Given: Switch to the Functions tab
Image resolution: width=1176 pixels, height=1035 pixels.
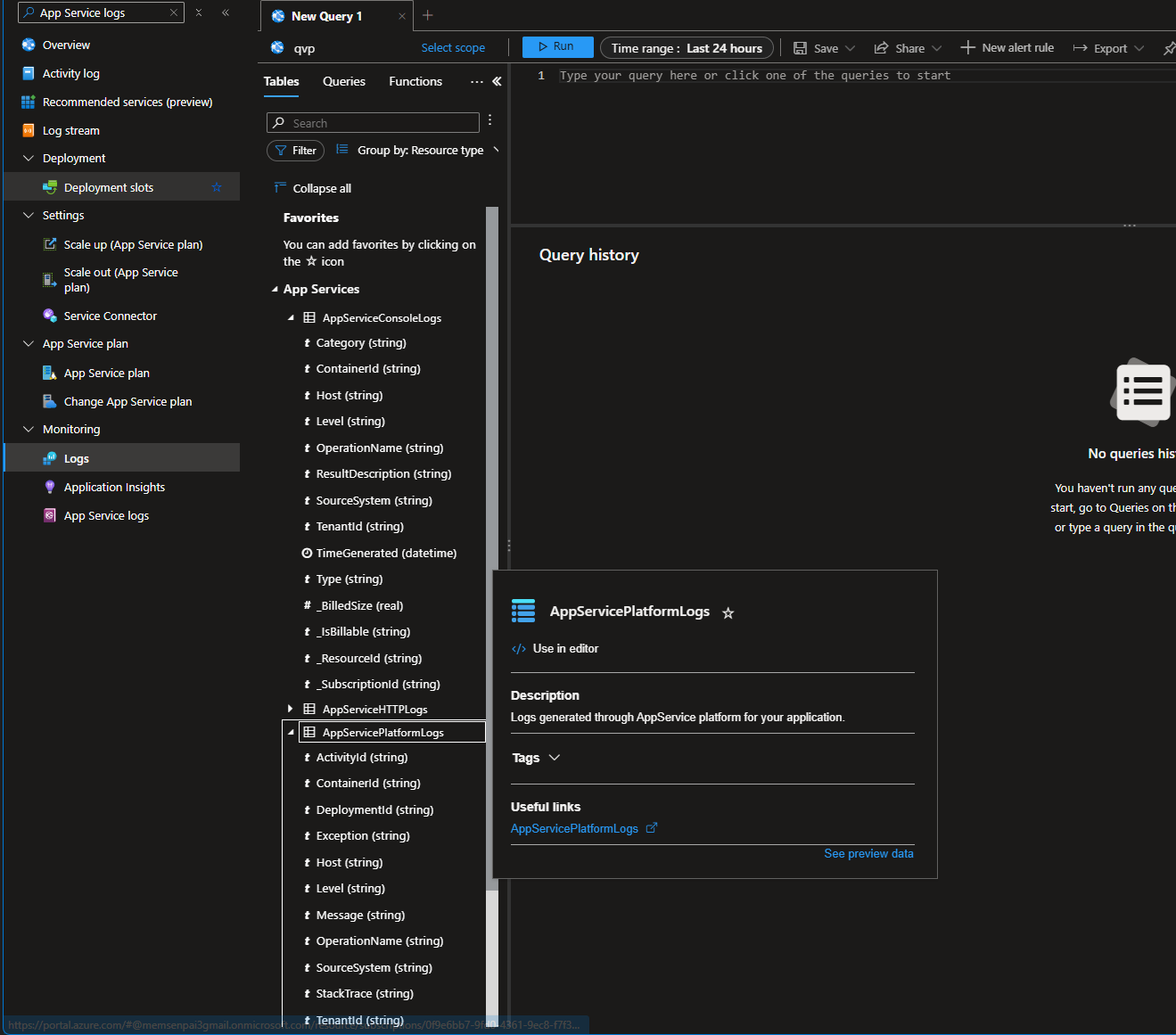Looking at the screenshot, I should click(415, 81).
